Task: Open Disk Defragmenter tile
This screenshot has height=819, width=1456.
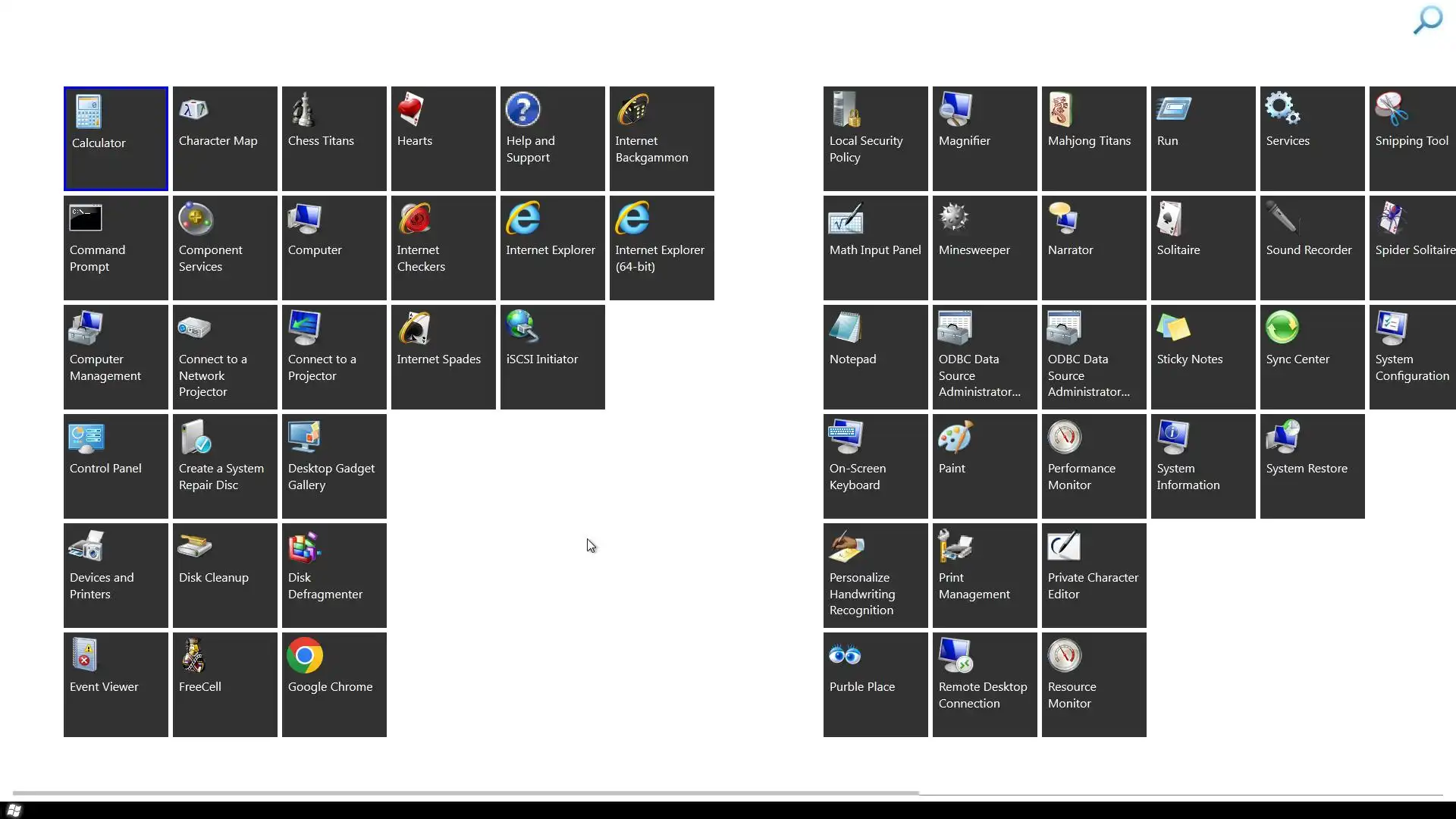Action: (x=334, y=575)
